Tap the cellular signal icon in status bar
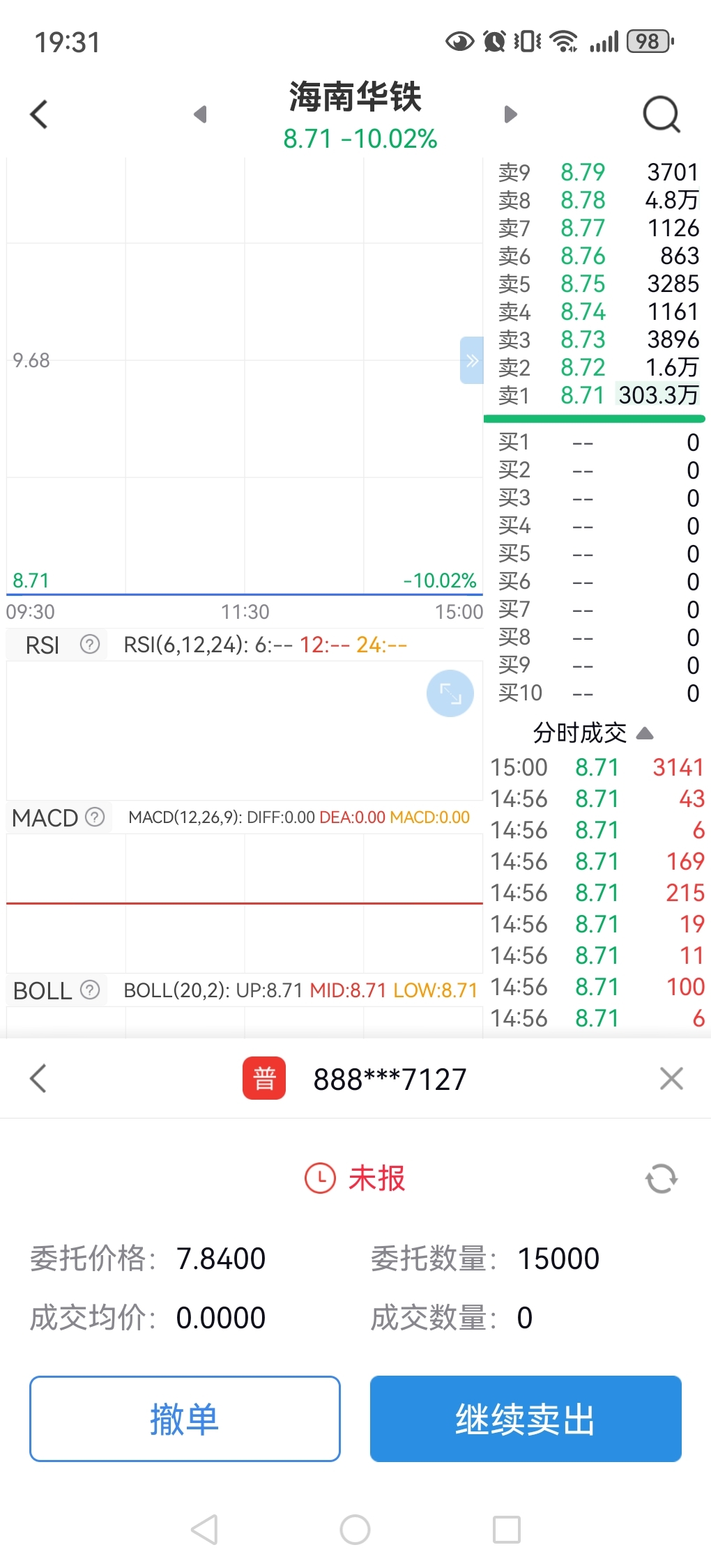This screenshot has height=1568, width=711. (x=604, y=42)
